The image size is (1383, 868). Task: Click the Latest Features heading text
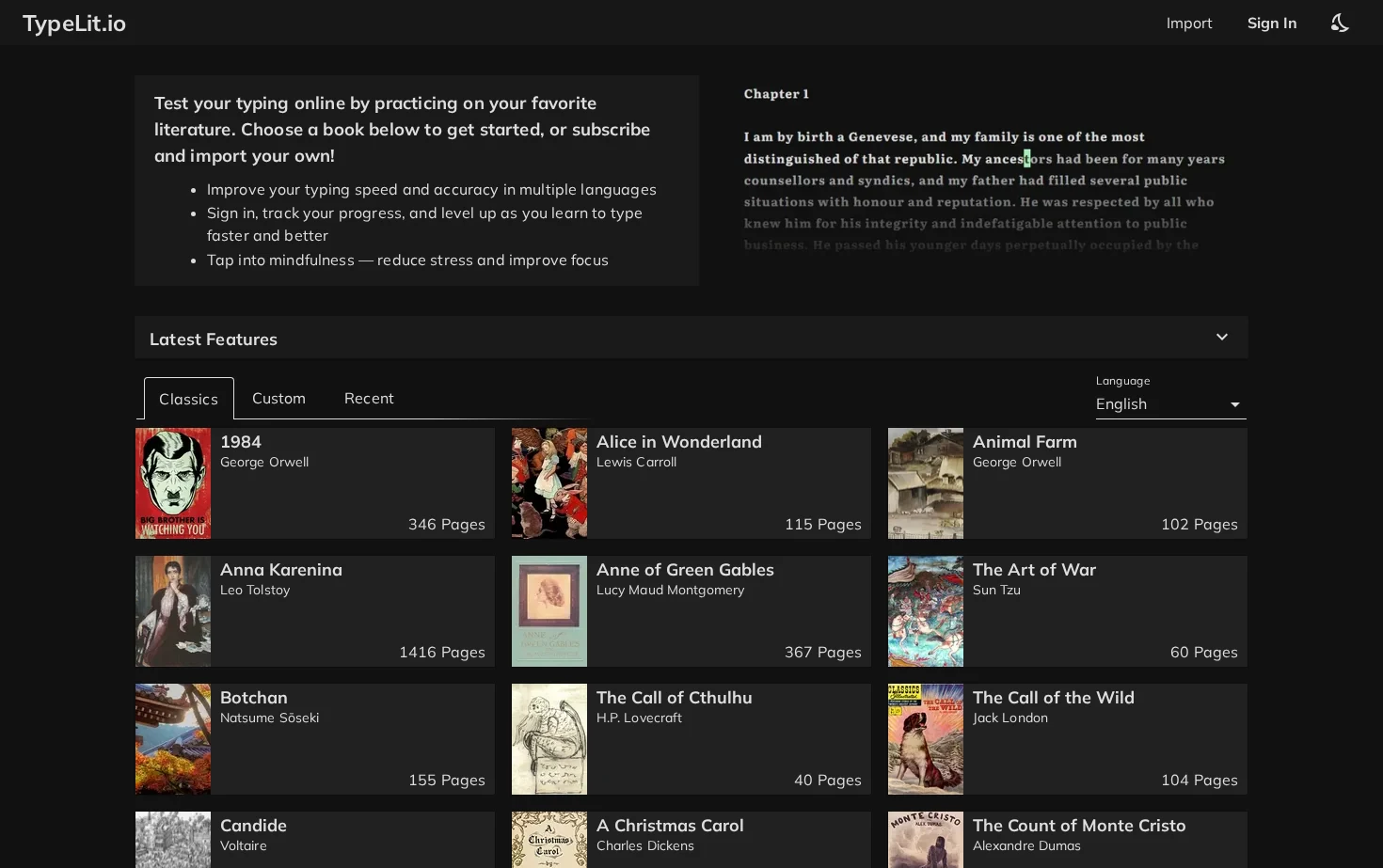point(214,339)
